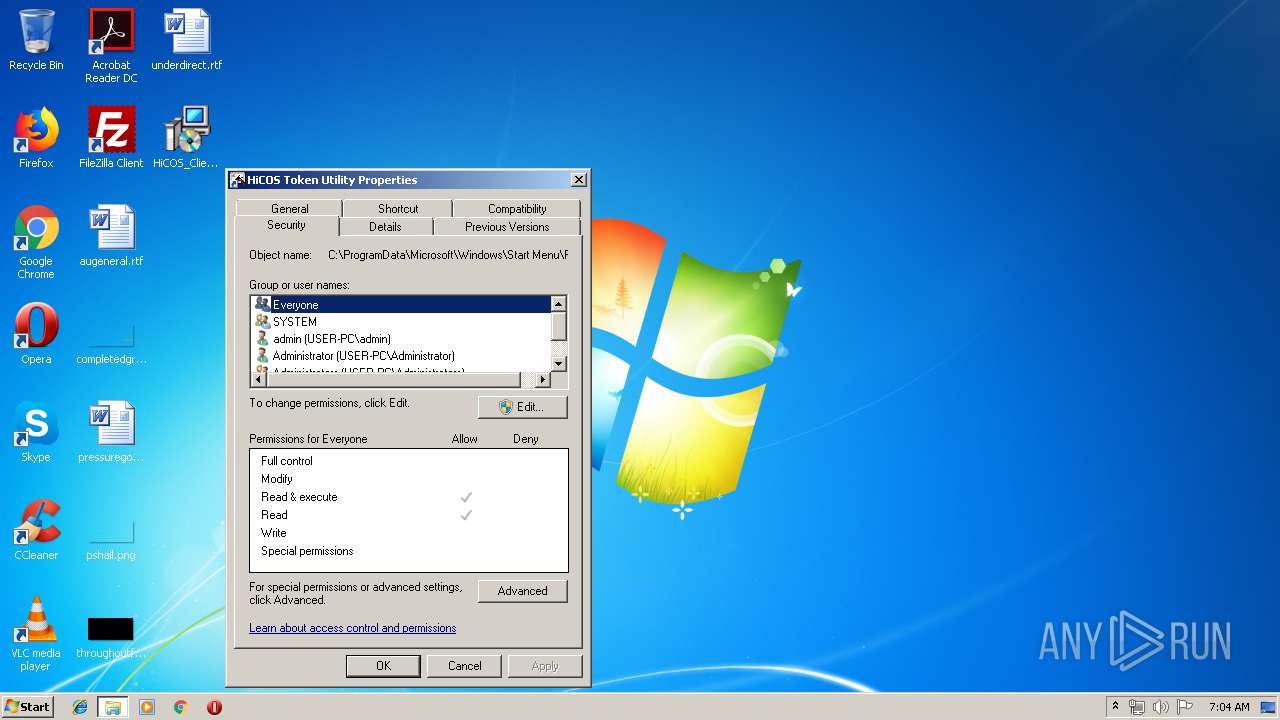Image resolution: width=1280 pixels, height=720 pixels.
Task: Click the Start button
Action: 28,707
